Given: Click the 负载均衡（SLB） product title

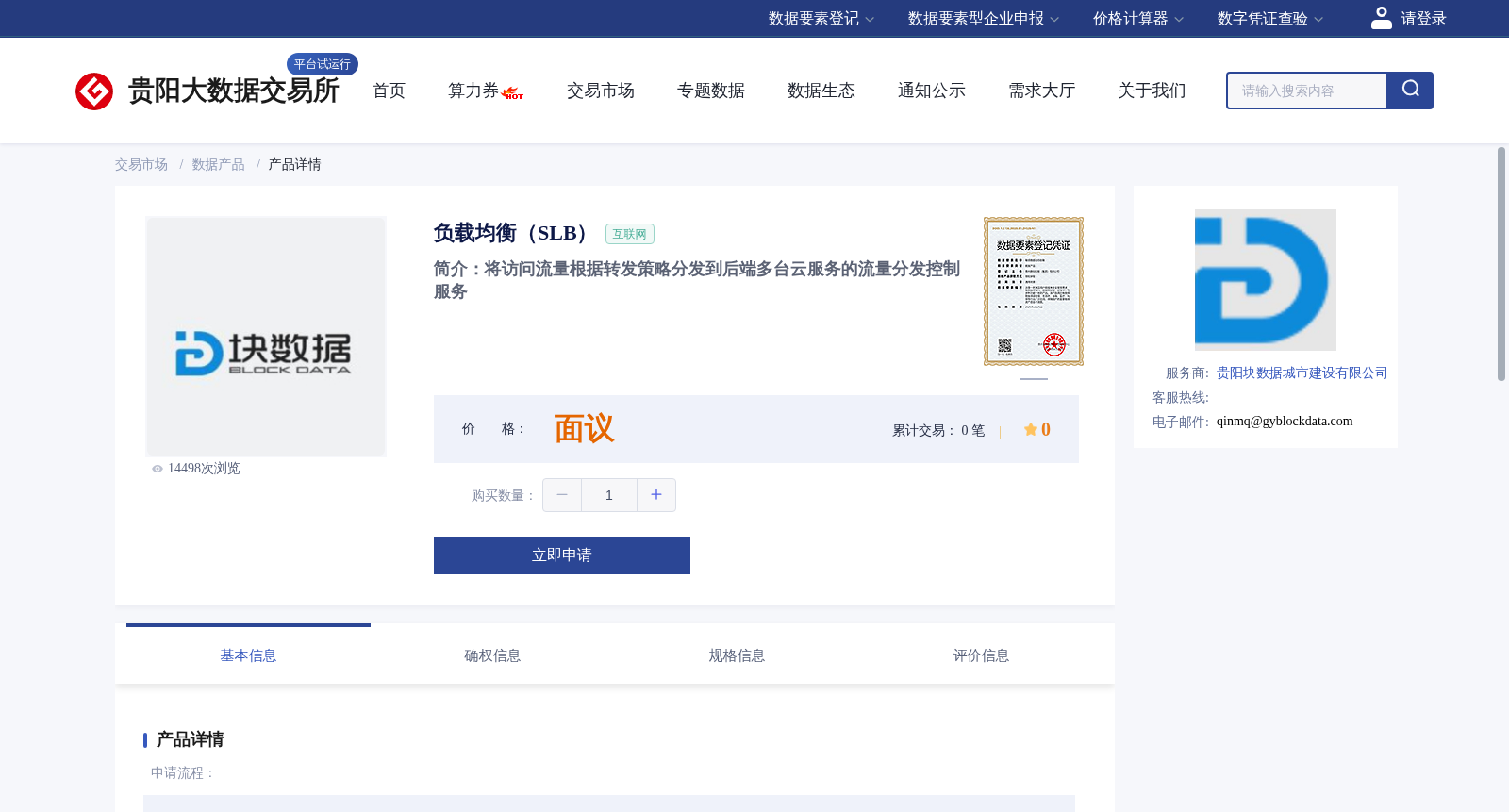Looking at the screenshot, I should click(515, 233).
